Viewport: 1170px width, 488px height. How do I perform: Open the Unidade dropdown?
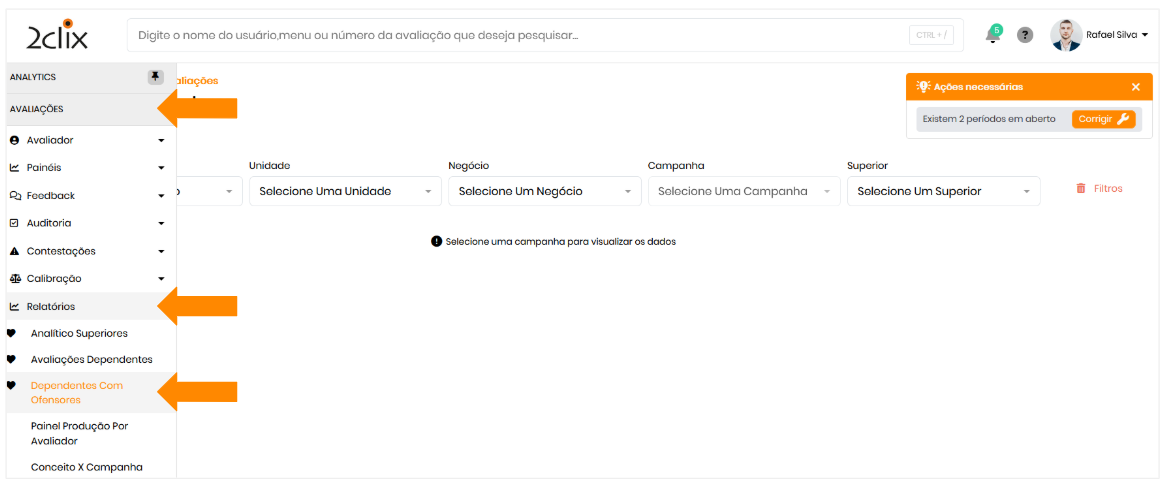[x=345, y=191]
